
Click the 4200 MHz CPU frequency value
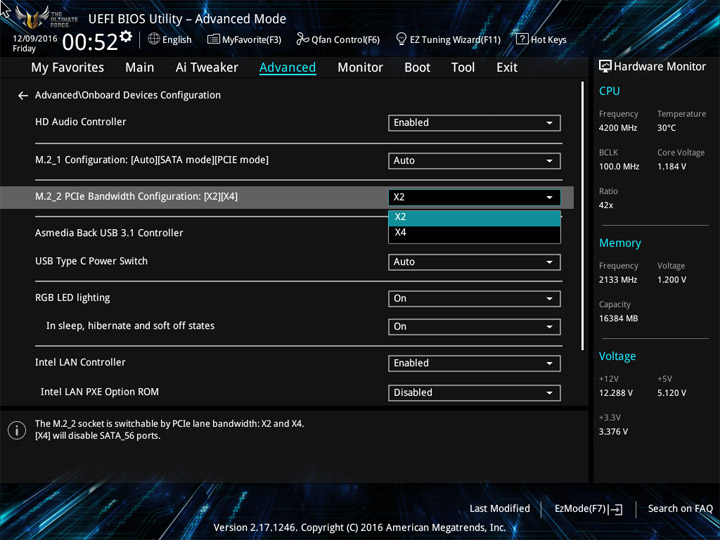coord(618,128)
